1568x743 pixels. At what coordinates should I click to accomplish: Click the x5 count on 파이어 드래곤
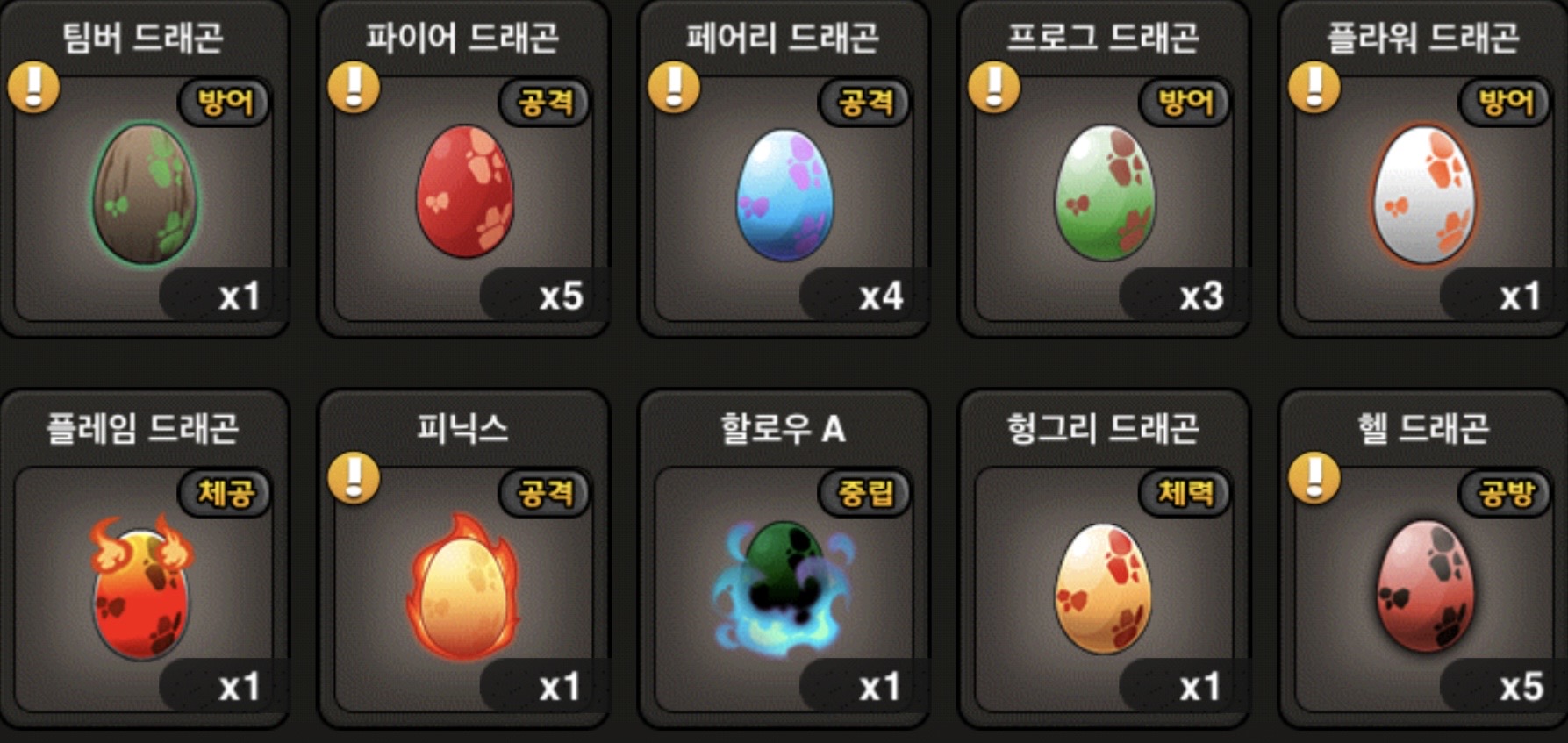click(x=561, y=296)
